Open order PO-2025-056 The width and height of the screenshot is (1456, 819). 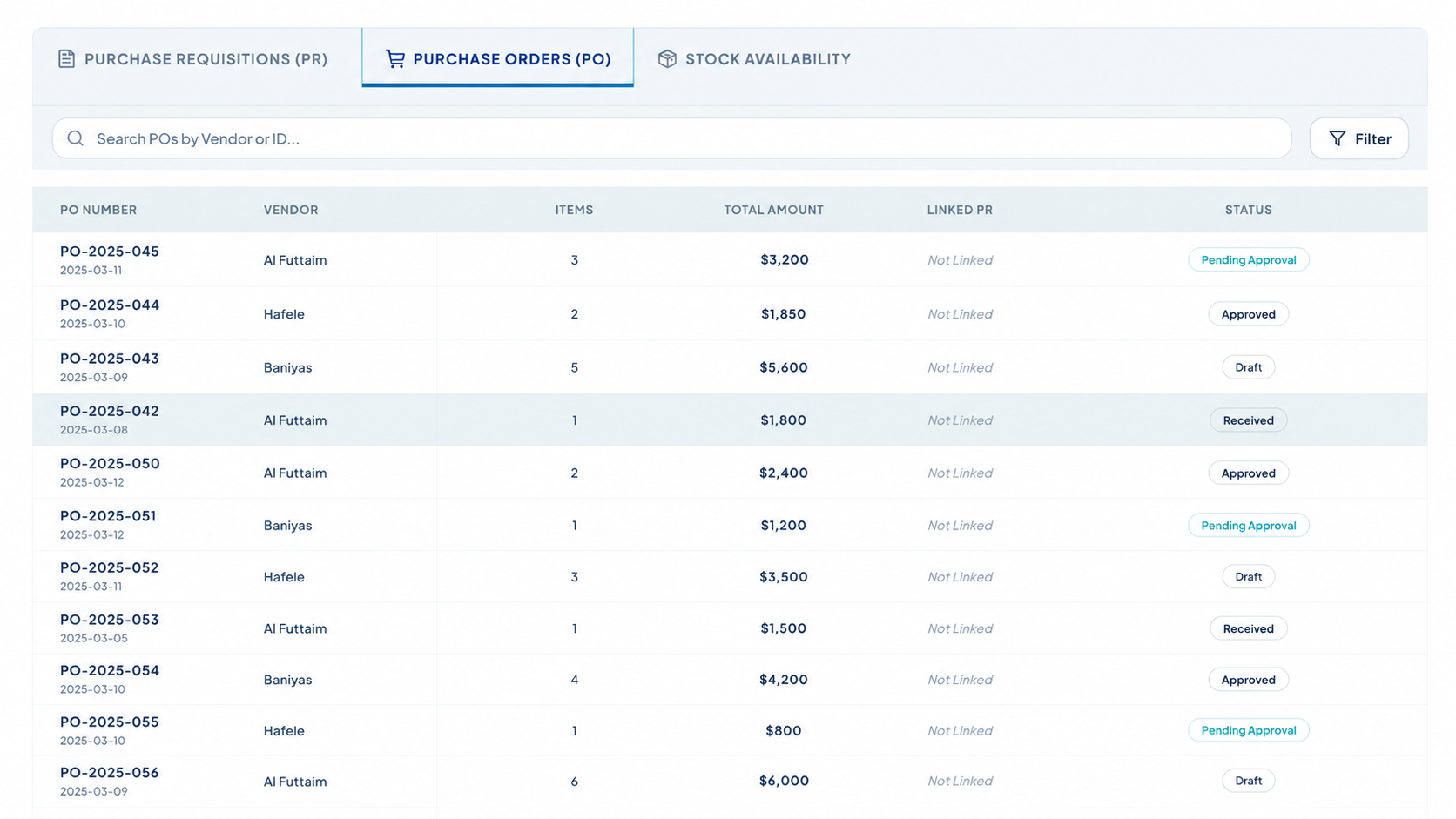click(110, 773)
